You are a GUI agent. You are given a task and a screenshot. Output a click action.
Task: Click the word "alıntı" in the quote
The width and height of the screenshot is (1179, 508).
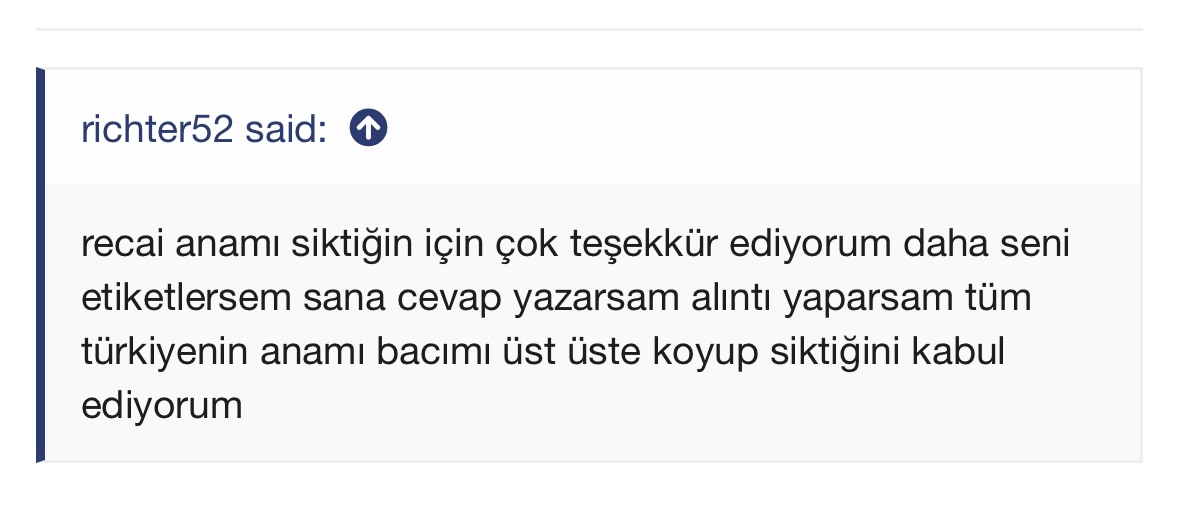point(731,298)
